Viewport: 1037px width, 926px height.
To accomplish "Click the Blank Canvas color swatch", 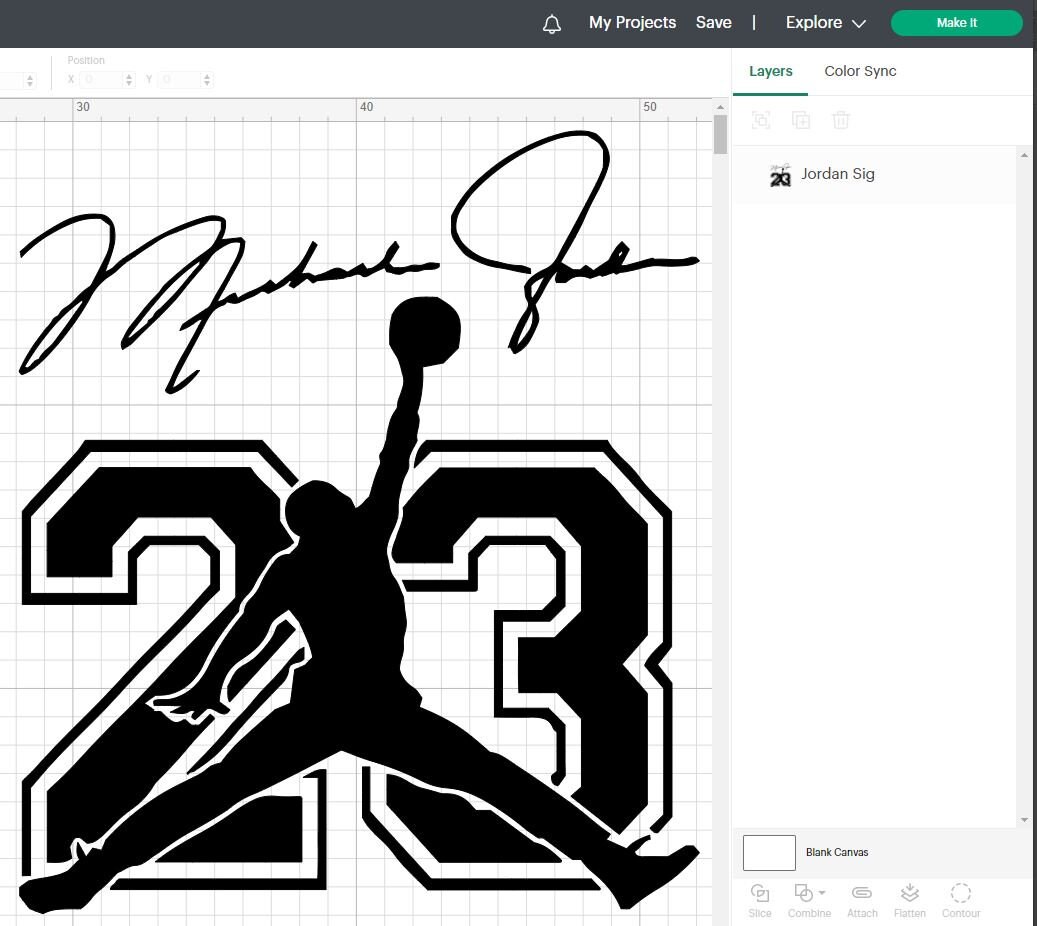I will [768, 852].
